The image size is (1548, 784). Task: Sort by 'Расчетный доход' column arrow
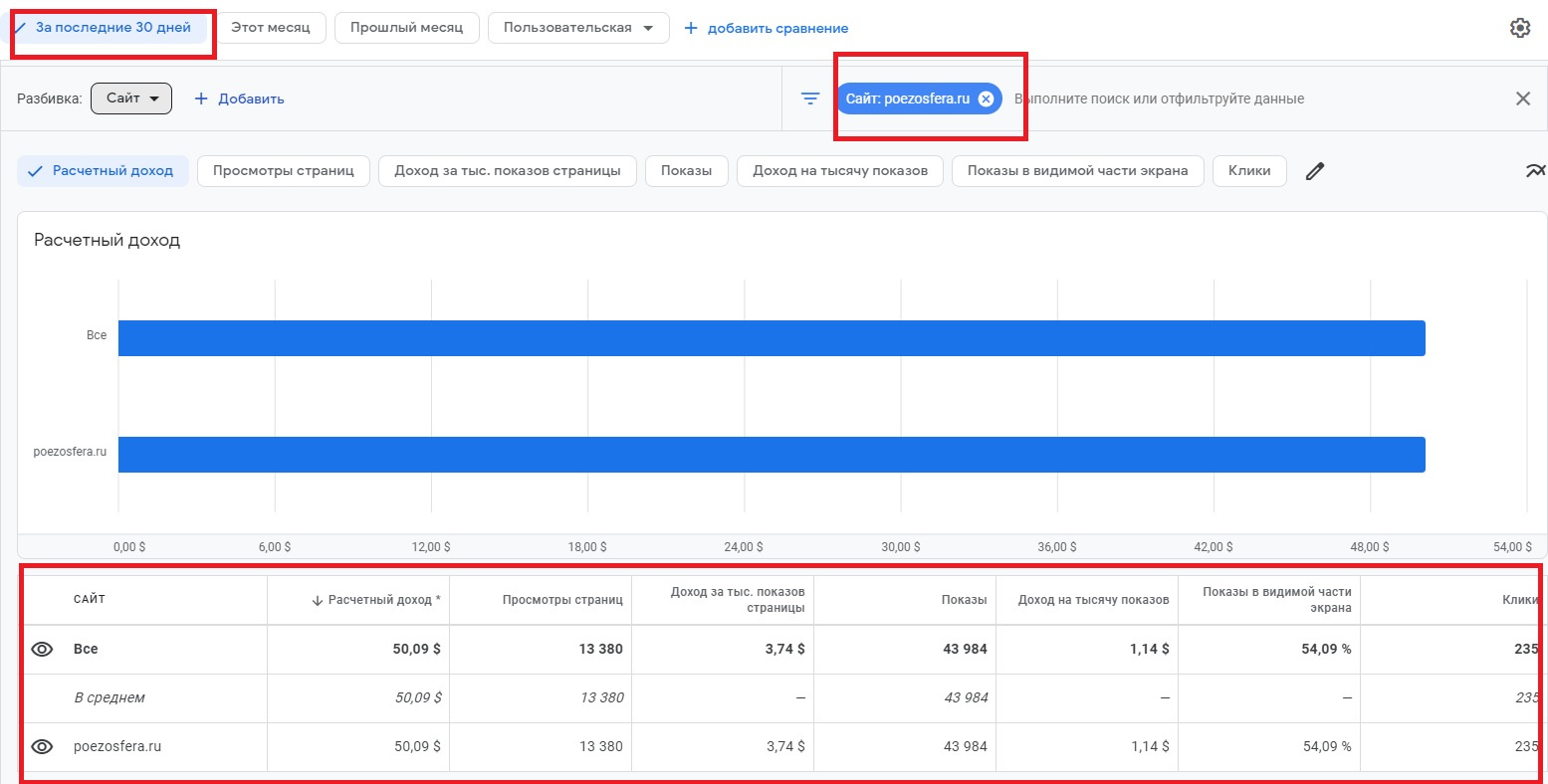click(x=318, y=600)
